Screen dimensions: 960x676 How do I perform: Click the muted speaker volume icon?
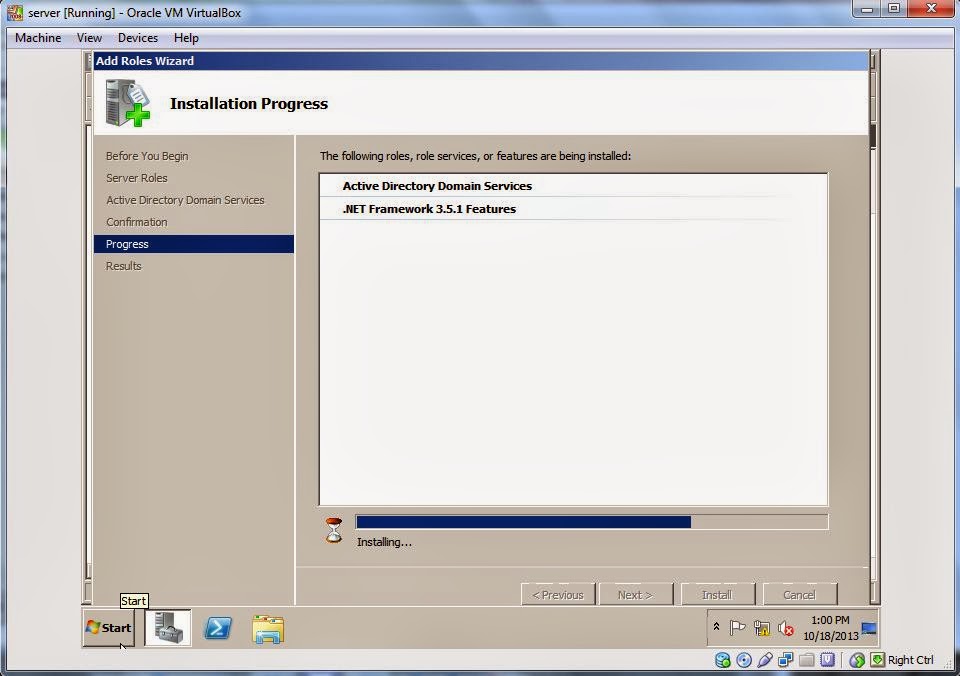pyautogui.click(x=786, y=628)
